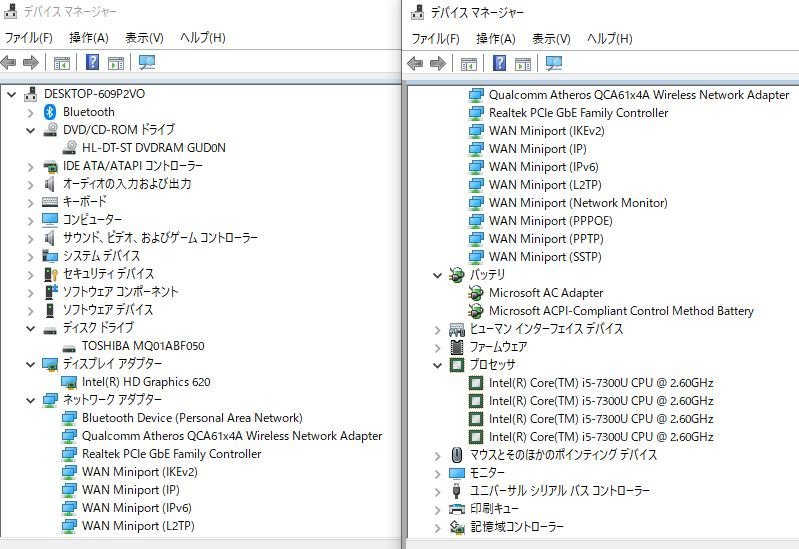Collapse the DVD/CD-ROM ドライブ category
Viewport: 799px width, 549px height.
[31, 130]
